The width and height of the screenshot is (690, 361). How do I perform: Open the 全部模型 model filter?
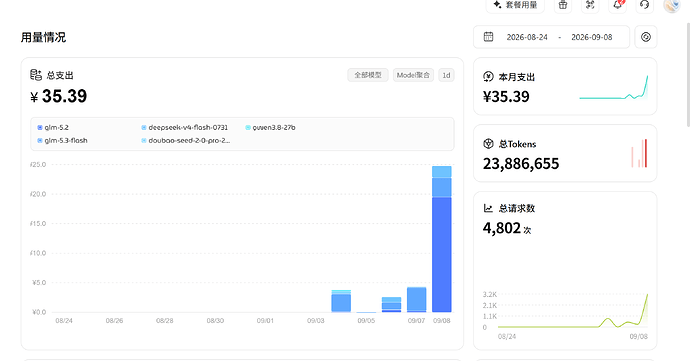368,75
